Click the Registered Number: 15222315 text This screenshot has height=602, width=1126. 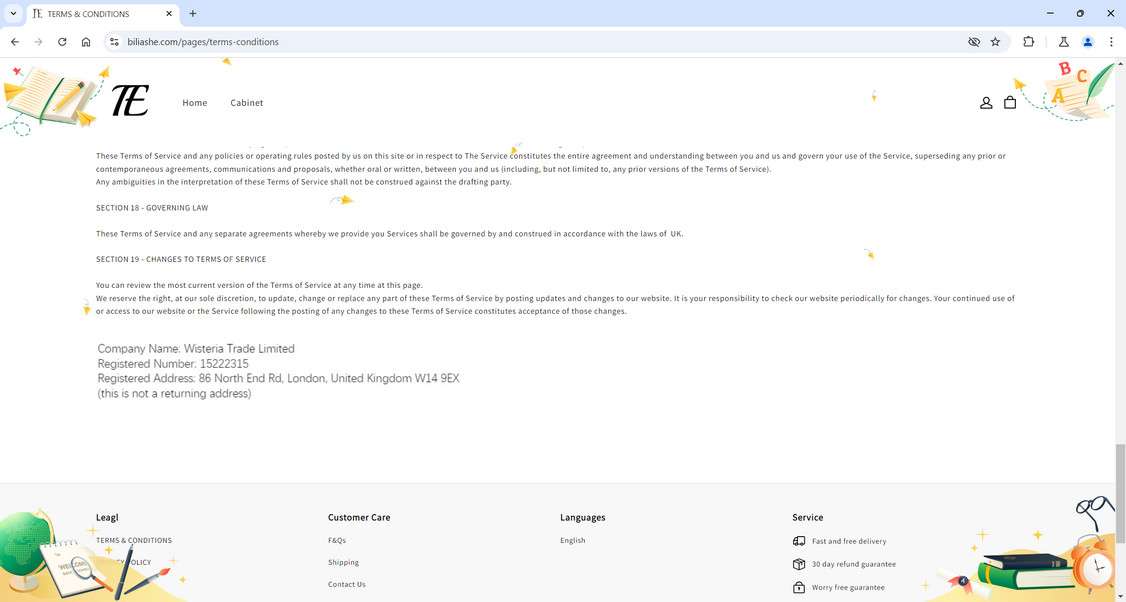(x=173, y=363)
